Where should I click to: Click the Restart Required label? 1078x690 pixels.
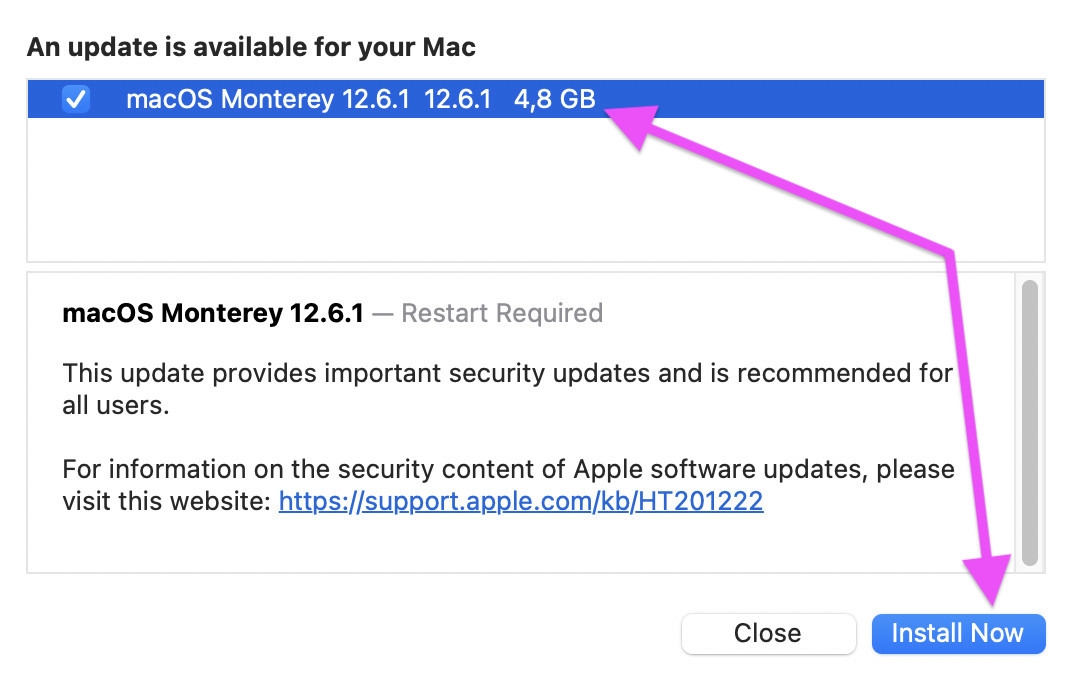tap(501, 313)
